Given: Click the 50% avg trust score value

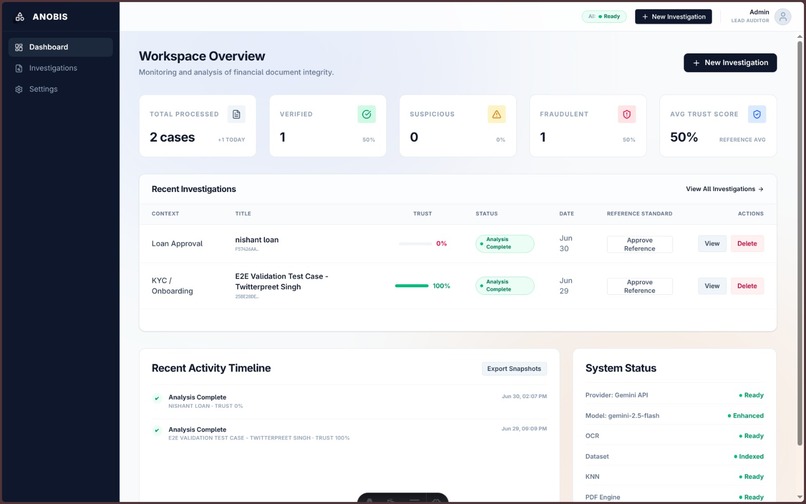Looking at the screenshot, I should point(684,137).
